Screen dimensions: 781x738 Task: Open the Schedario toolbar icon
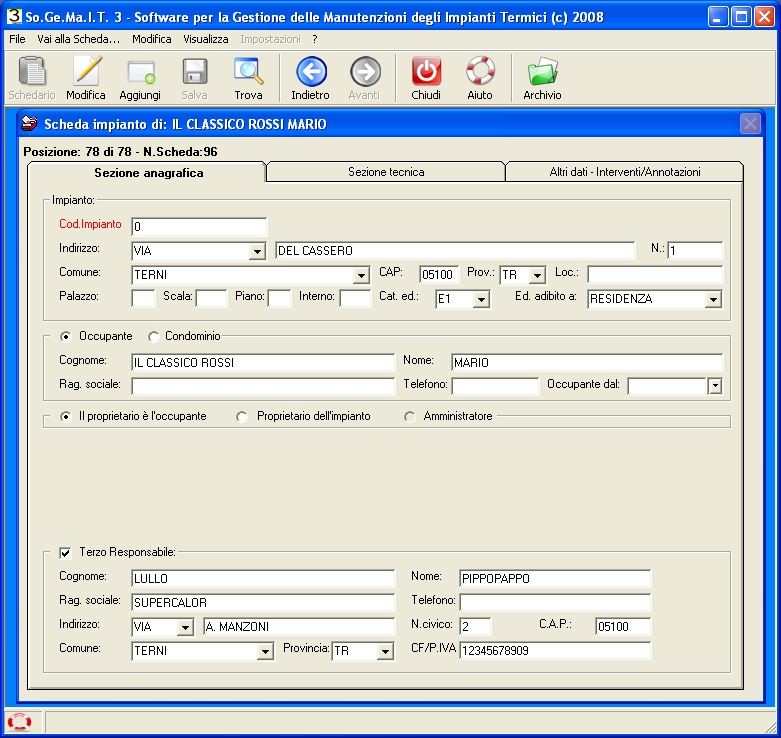click(x=32, y=71)
